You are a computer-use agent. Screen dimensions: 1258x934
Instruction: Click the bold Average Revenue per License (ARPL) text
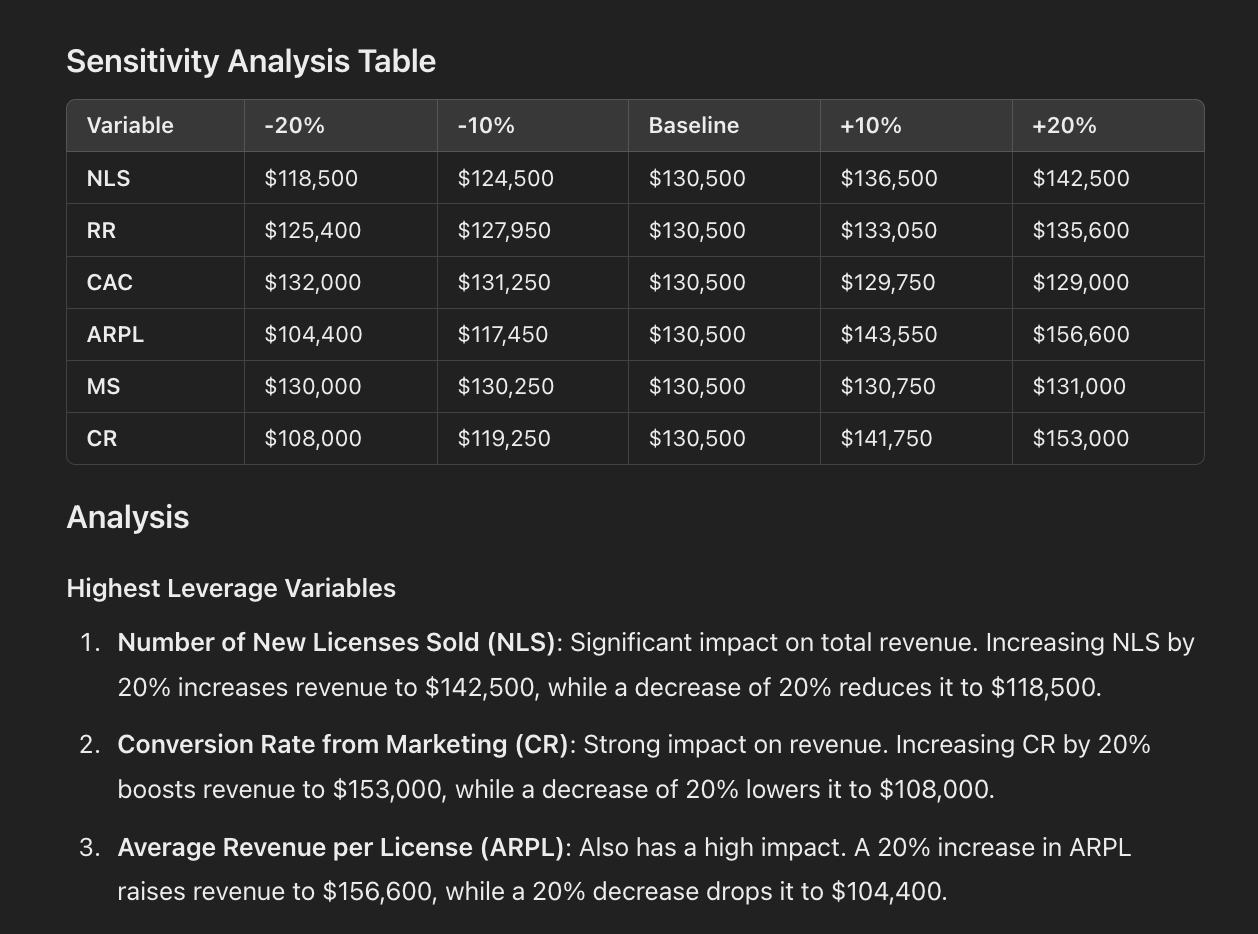coord(341,848)
